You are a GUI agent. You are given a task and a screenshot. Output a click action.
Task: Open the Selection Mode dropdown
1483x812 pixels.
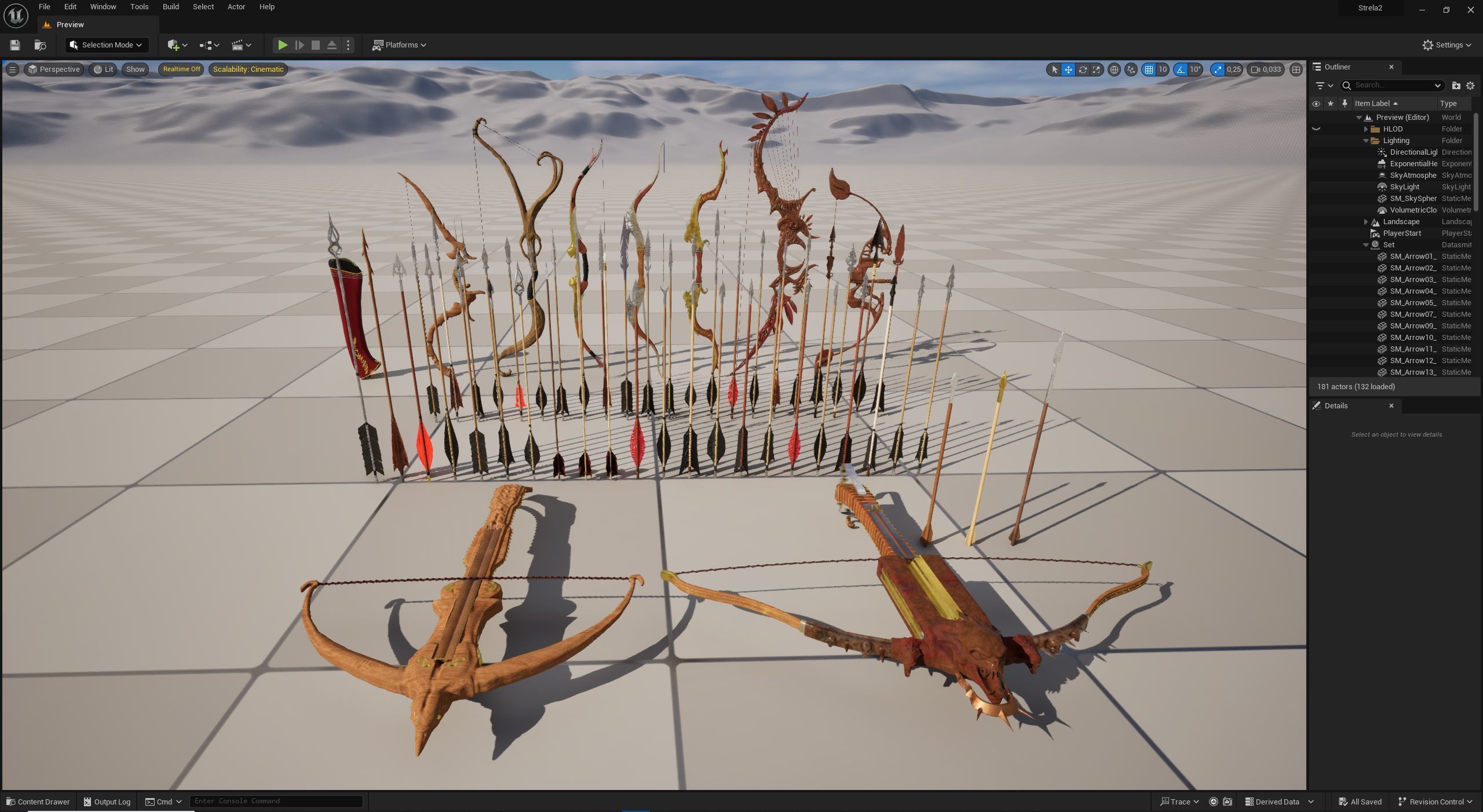(107, 45)
